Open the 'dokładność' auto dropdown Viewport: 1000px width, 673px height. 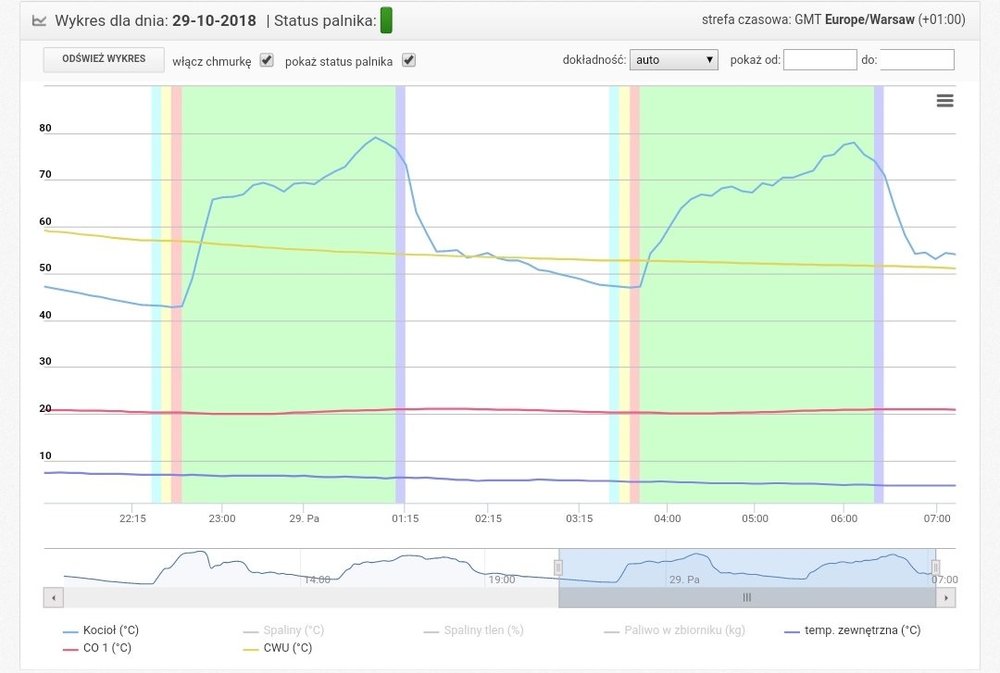pos(674,60)
